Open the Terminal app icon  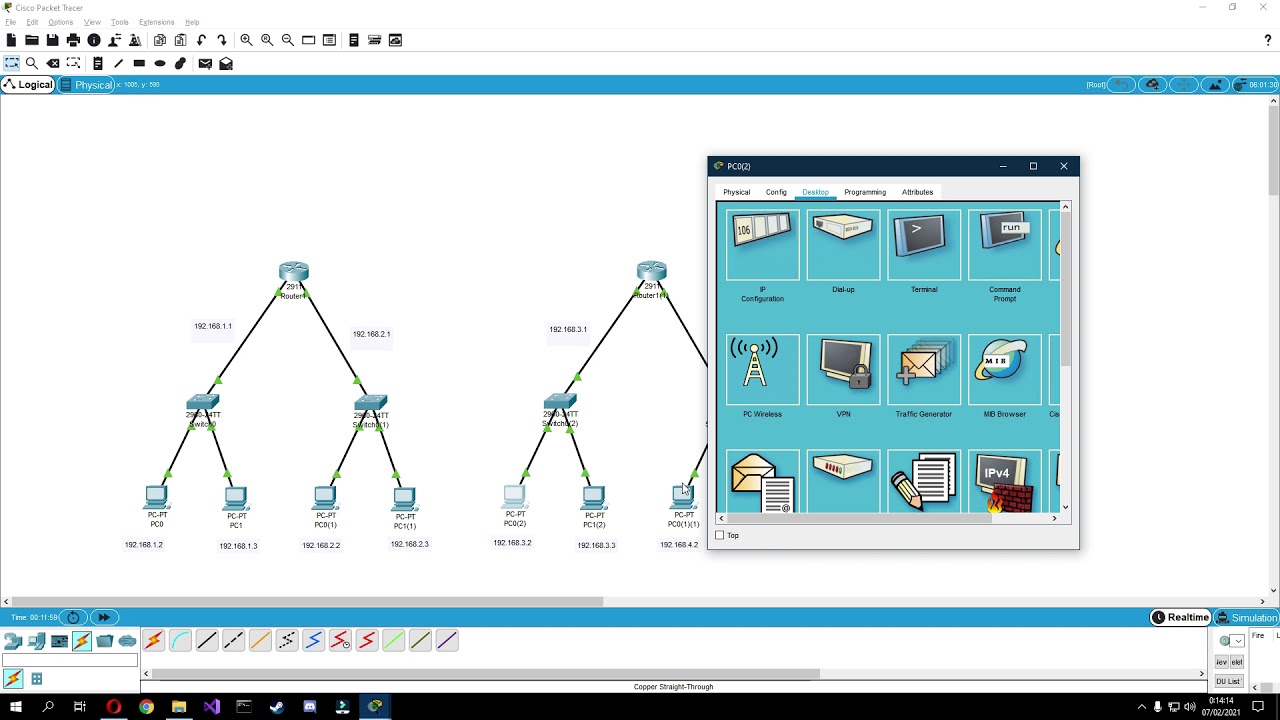click(x=924, y=245)
